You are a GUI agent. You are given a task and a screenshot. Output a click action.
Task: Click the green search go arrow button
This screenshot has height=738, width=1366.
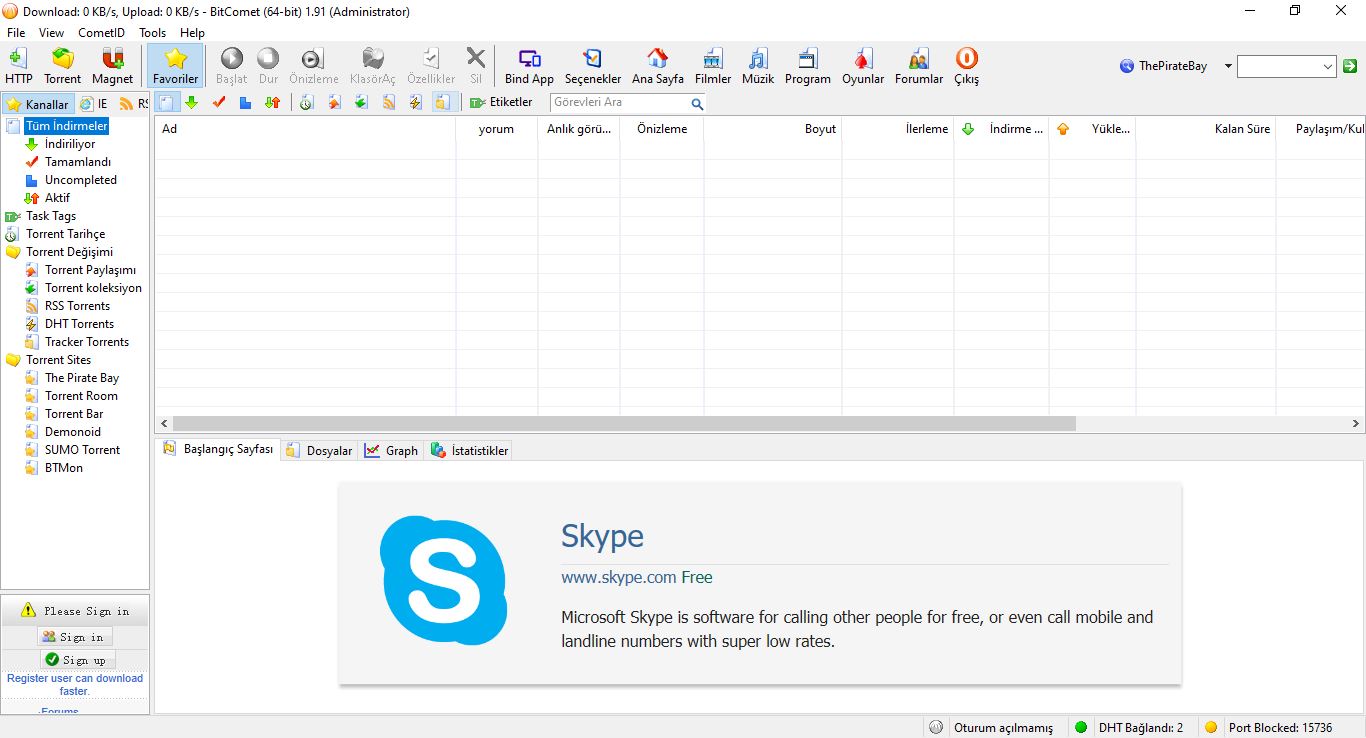click(x=1350, y=66)
